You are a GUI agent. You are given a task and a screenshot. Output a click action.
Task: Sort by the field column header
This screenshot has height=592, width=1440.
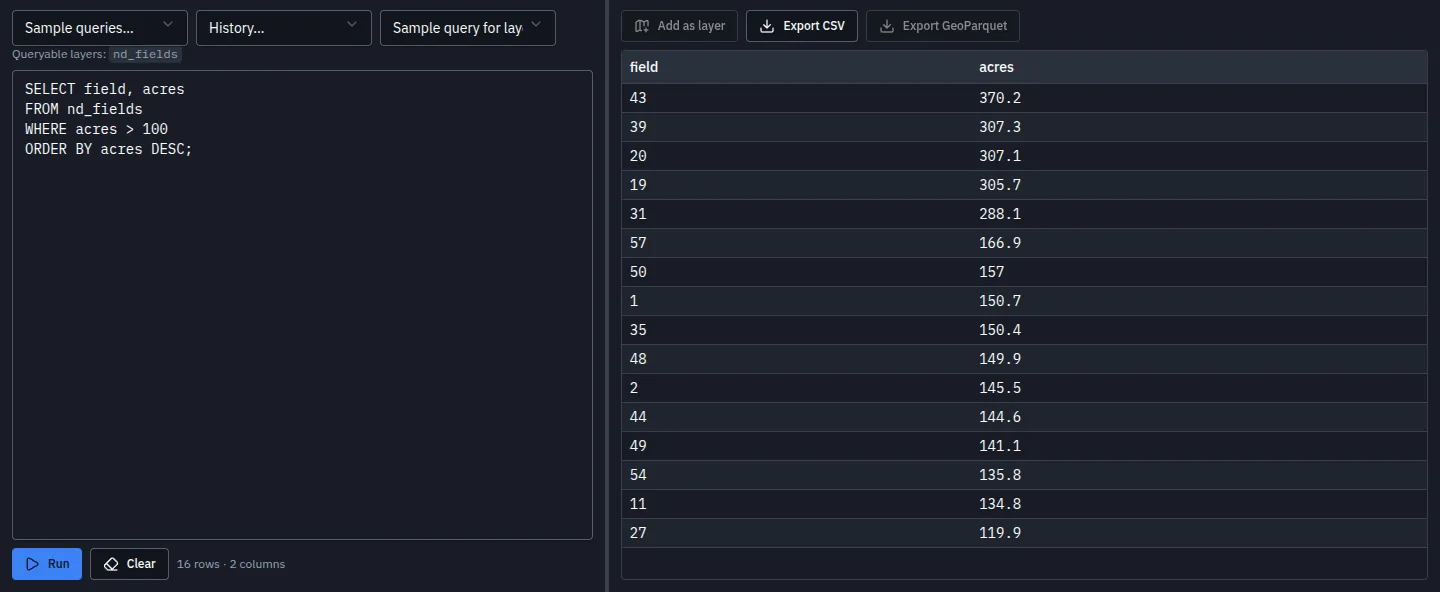point(796,67)
